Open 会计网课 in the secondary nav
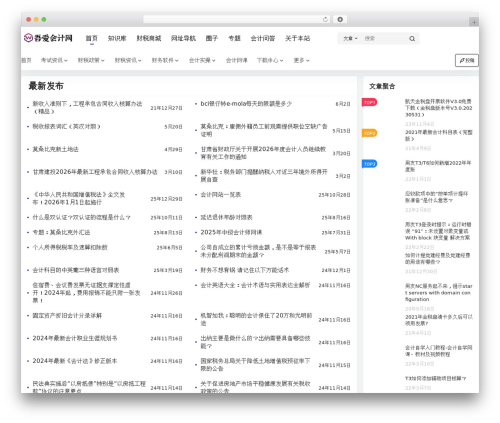This screenshot has width=500, height=423. pos(236,60)
